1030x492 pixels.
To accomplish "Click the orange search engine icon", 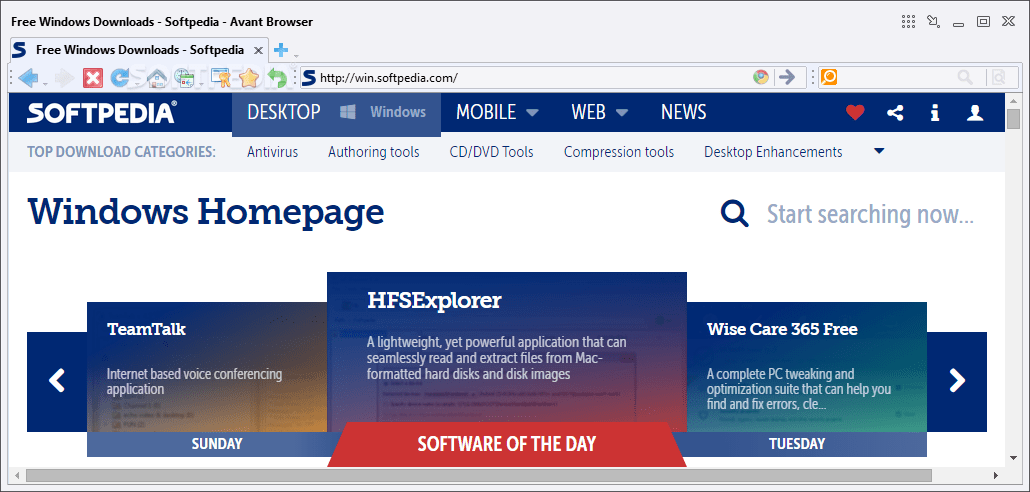I will pos(829,78).
